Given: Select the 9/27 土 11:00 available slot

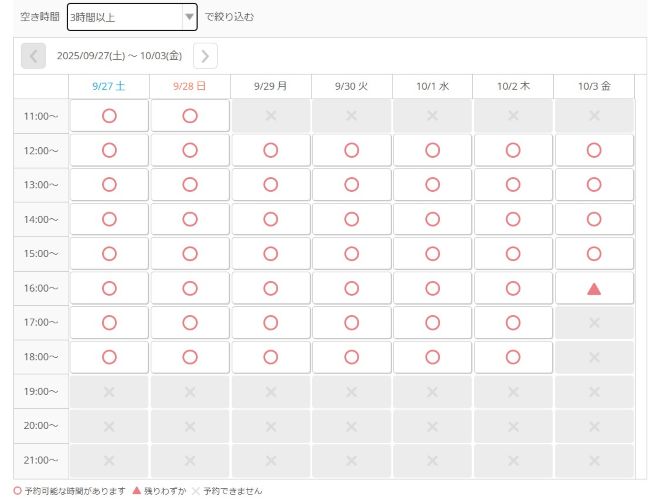Looking at the screenshot, I should pos(109,116).
